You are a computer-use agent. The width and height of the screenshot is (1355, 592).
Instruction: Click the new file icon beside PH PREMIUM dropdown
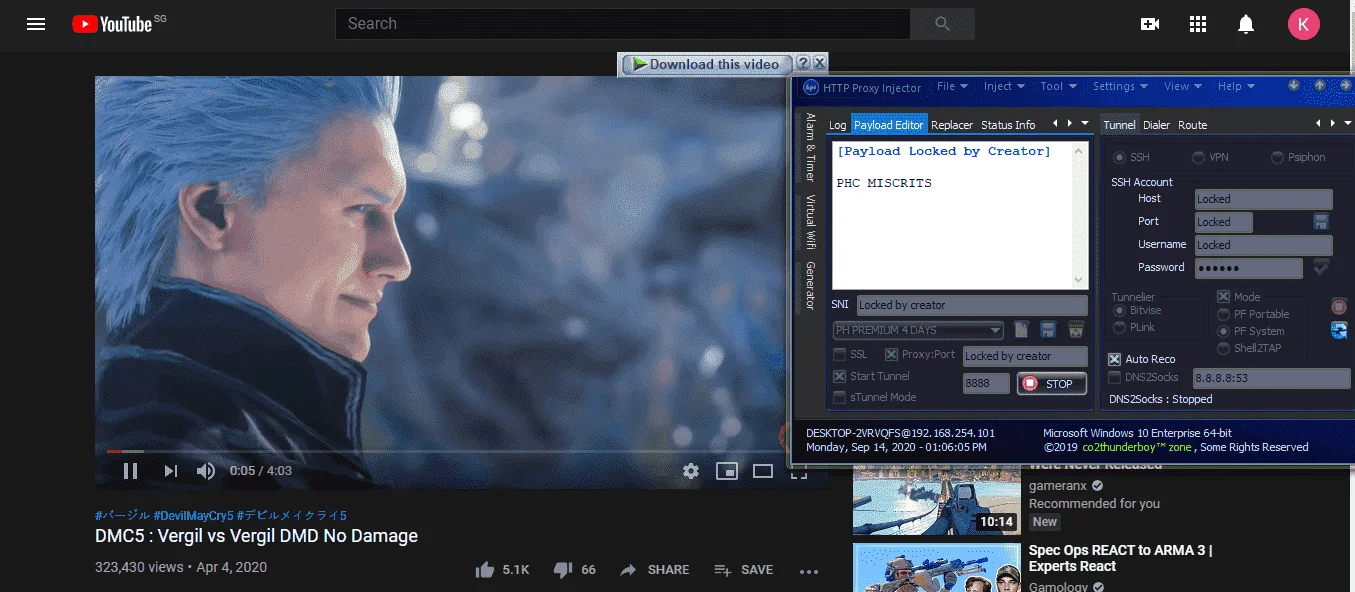click(1022, 330)
